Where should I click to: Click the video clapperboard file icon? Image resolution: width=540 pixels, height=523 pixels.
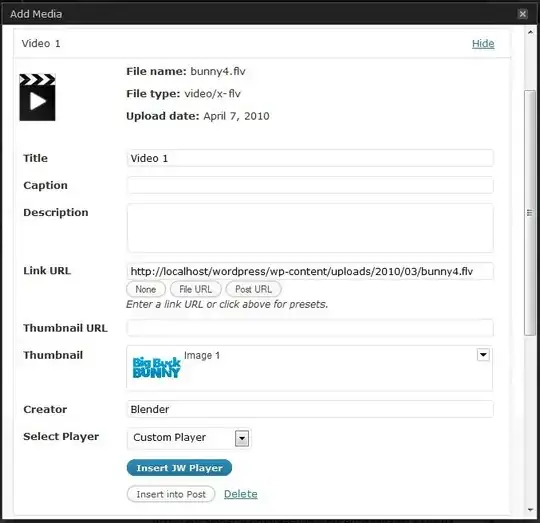click(37, 97)
